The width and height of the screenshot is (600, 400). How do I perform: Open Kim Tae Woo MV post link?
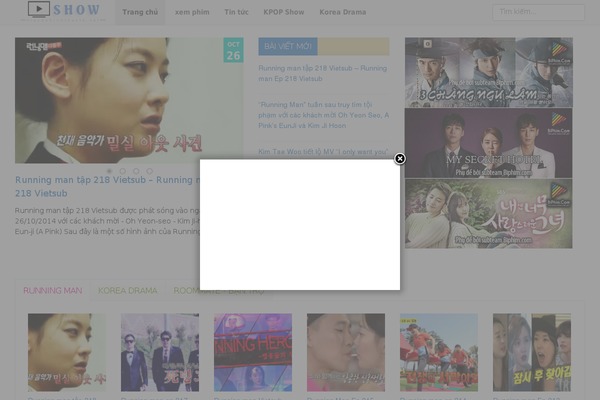click(x=323, y=152)
